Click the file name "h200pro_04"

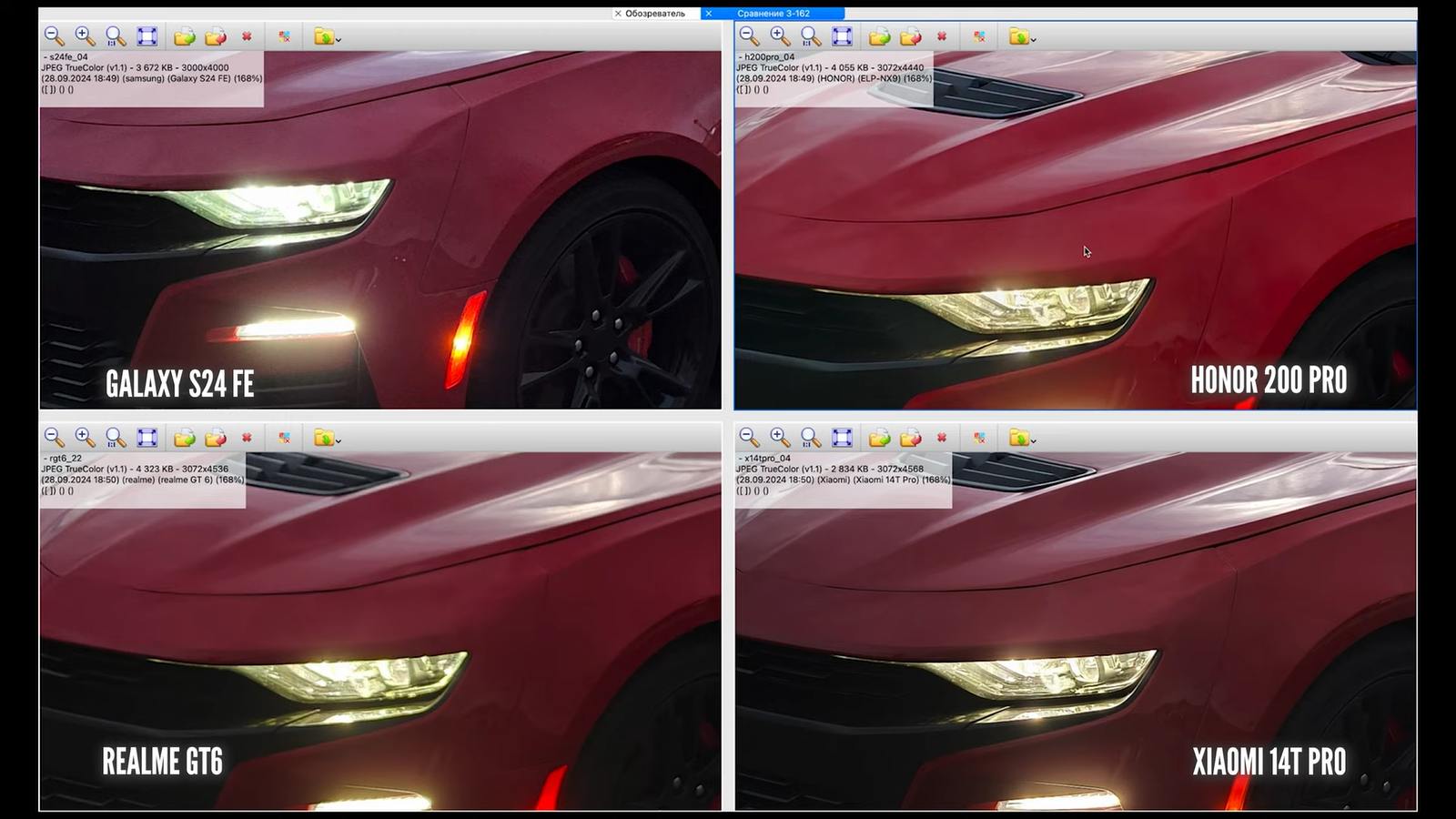769,56
